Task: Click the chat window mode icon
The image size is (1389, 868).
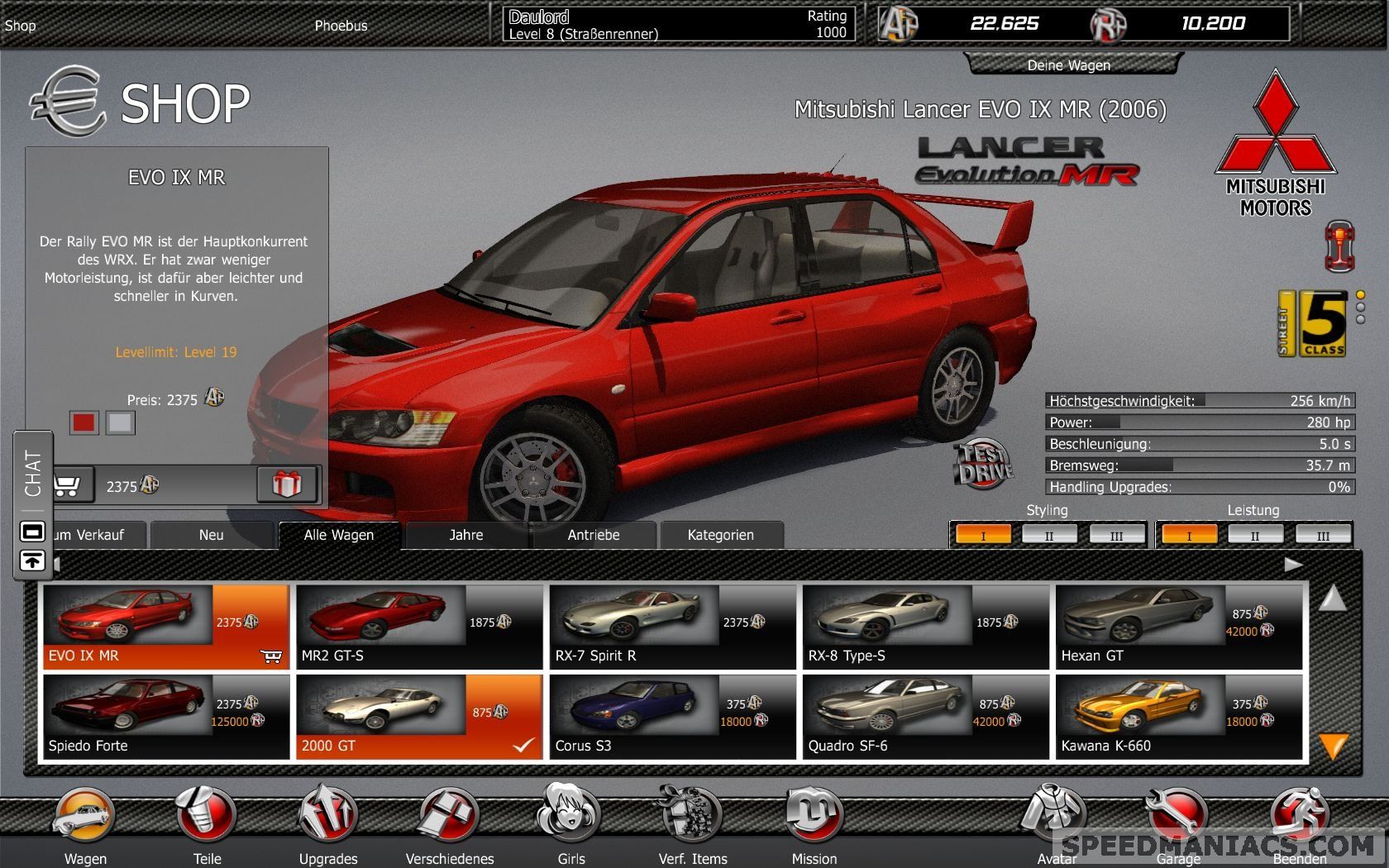Action: point(32,532)
